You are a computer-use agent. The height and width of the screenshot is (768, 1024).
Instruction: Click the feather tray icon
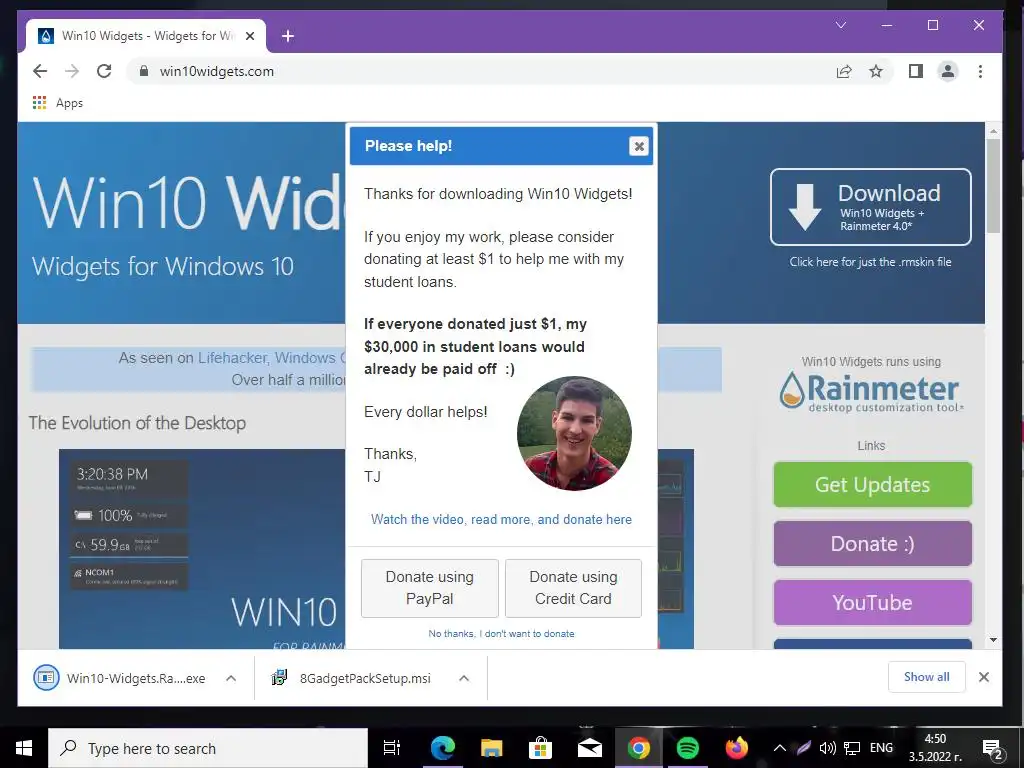804,748
